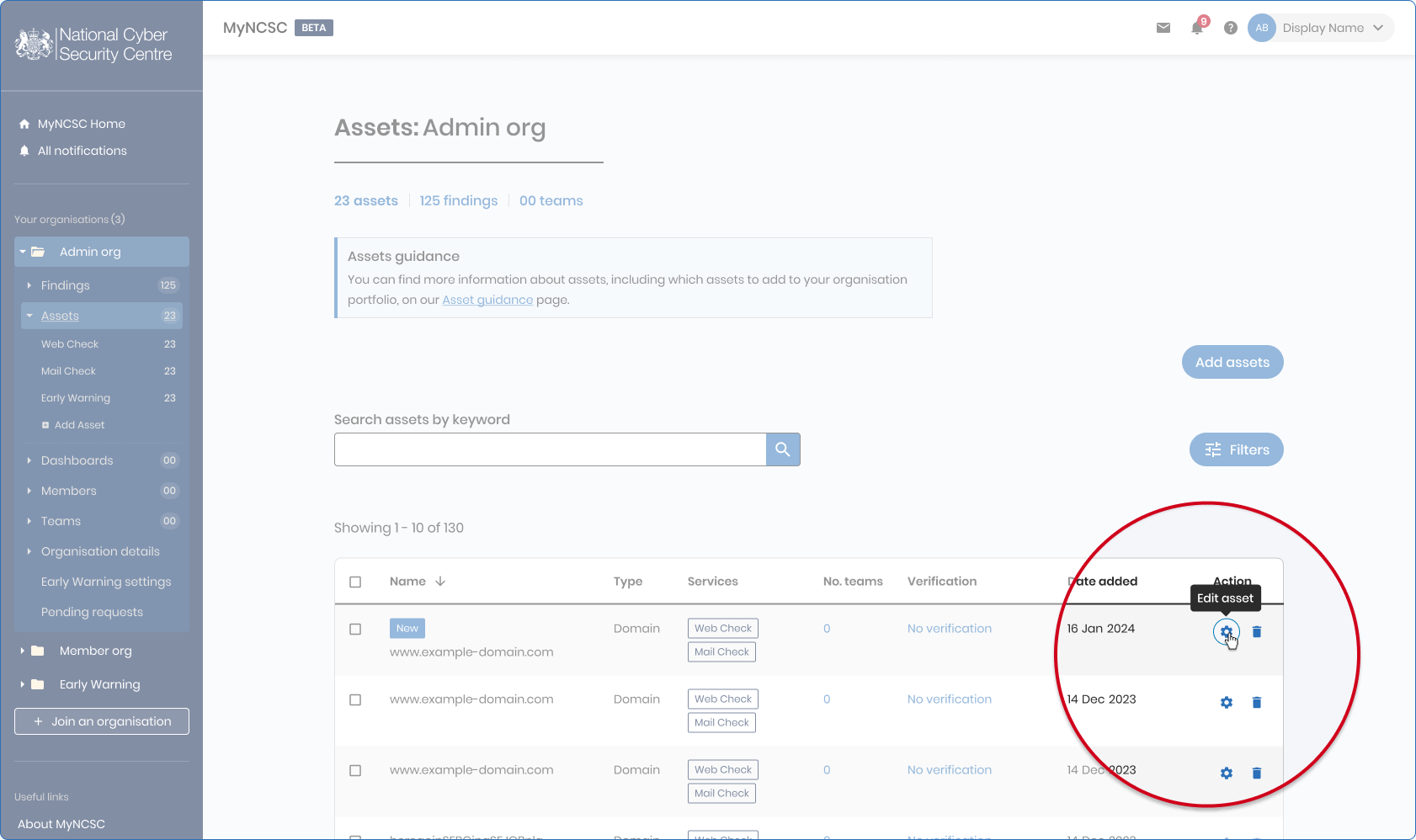1416x840 pixels.
Task: Open notifications bell with 9 badge
Action: 1198,27
